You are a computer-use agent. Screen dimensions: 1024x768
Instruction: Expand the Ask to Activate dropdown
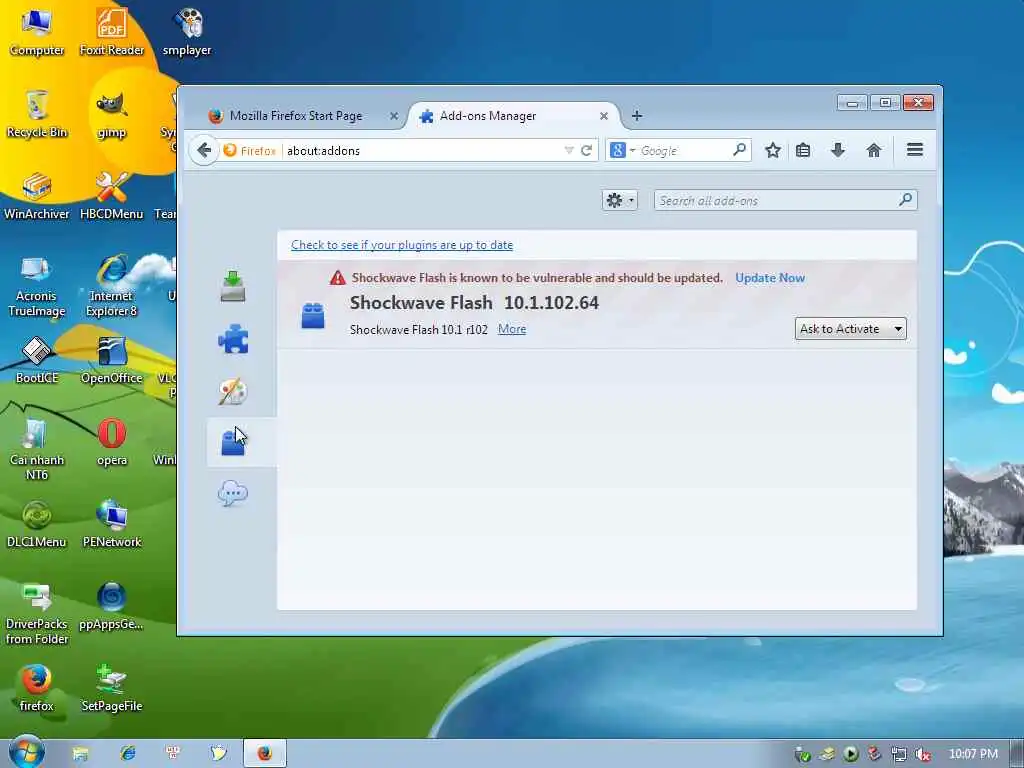[x=850, y=328]
